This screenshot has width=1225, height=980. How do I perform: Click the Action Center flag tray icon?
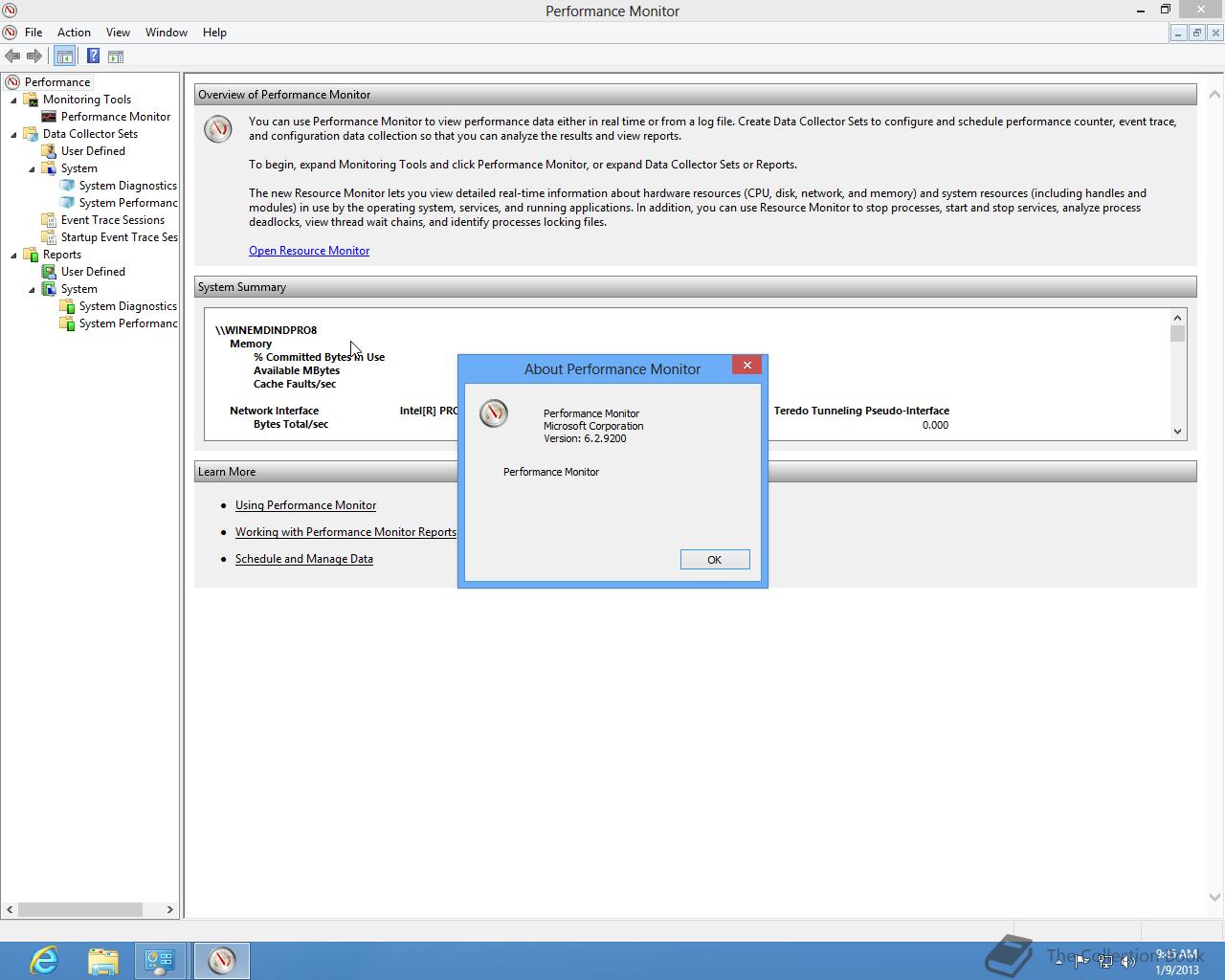[1082, 961]
